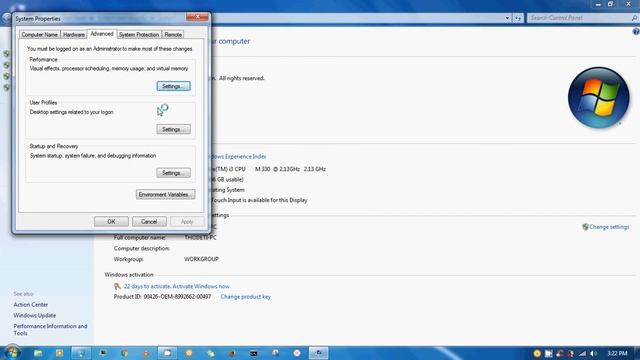Refresh the Control Panel address bar
The width and height of the screenshot is (640, 360).
pyautogui.click(x=518, y=18)
